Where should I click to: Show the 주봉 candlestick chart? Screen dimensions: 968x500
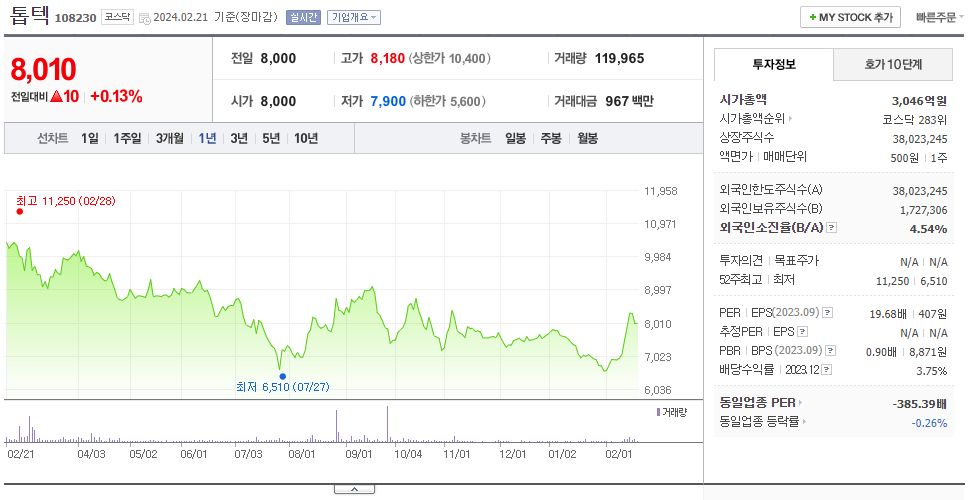click(x=551, y=139)
